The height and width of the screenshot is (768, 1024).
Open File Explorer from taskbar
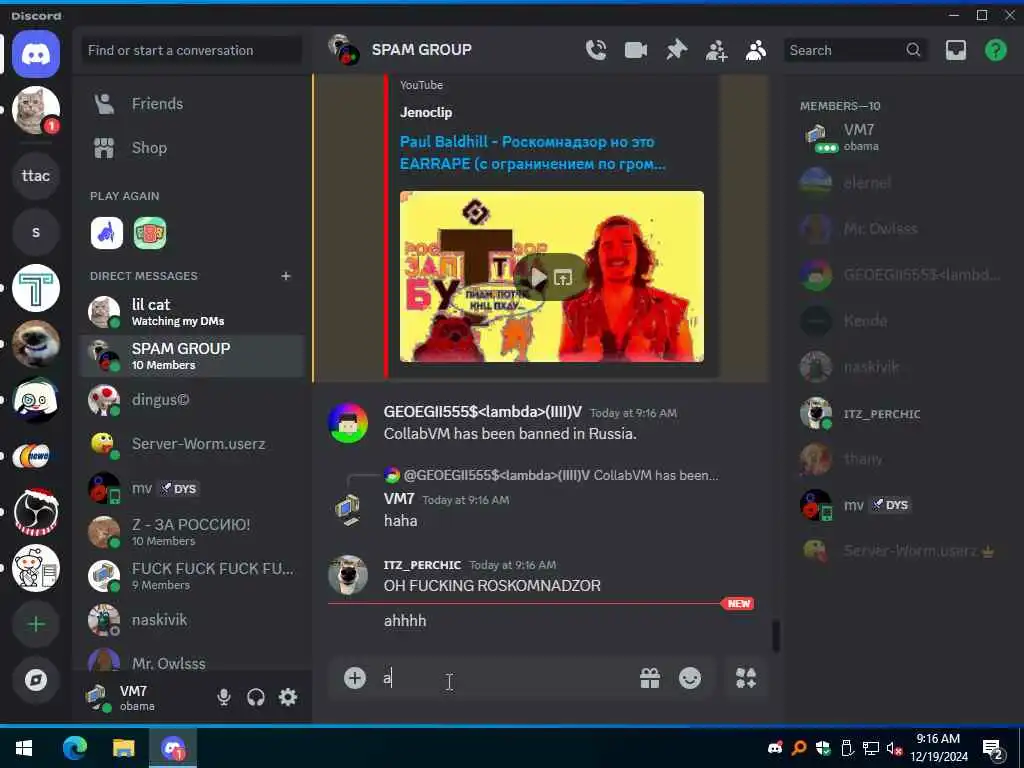click(x=123, y=748)
